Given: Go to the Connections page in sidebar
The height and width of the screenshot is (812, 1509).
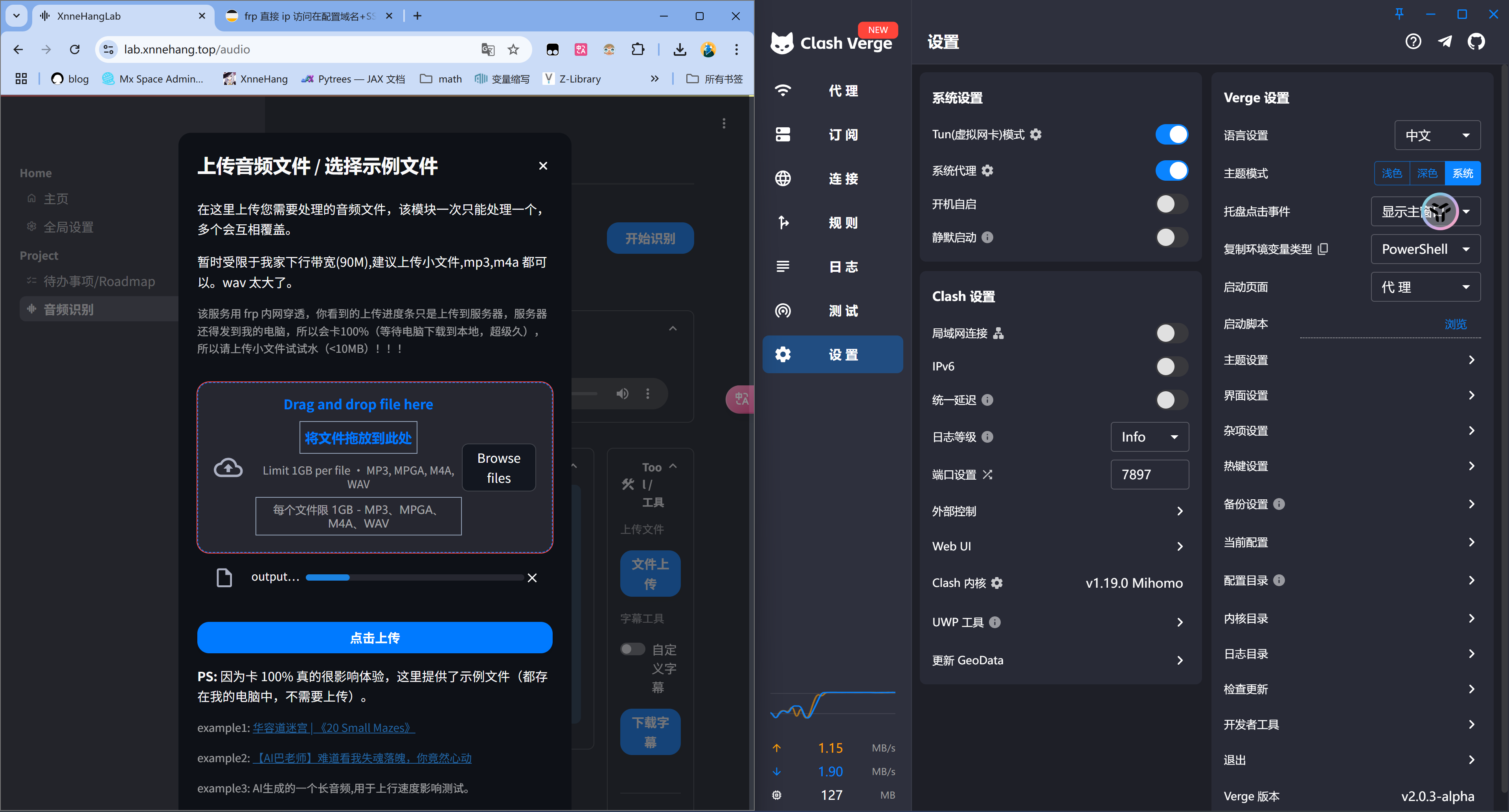Looking at the screenshot, I should pyautogui.click(x=833, y=179).
